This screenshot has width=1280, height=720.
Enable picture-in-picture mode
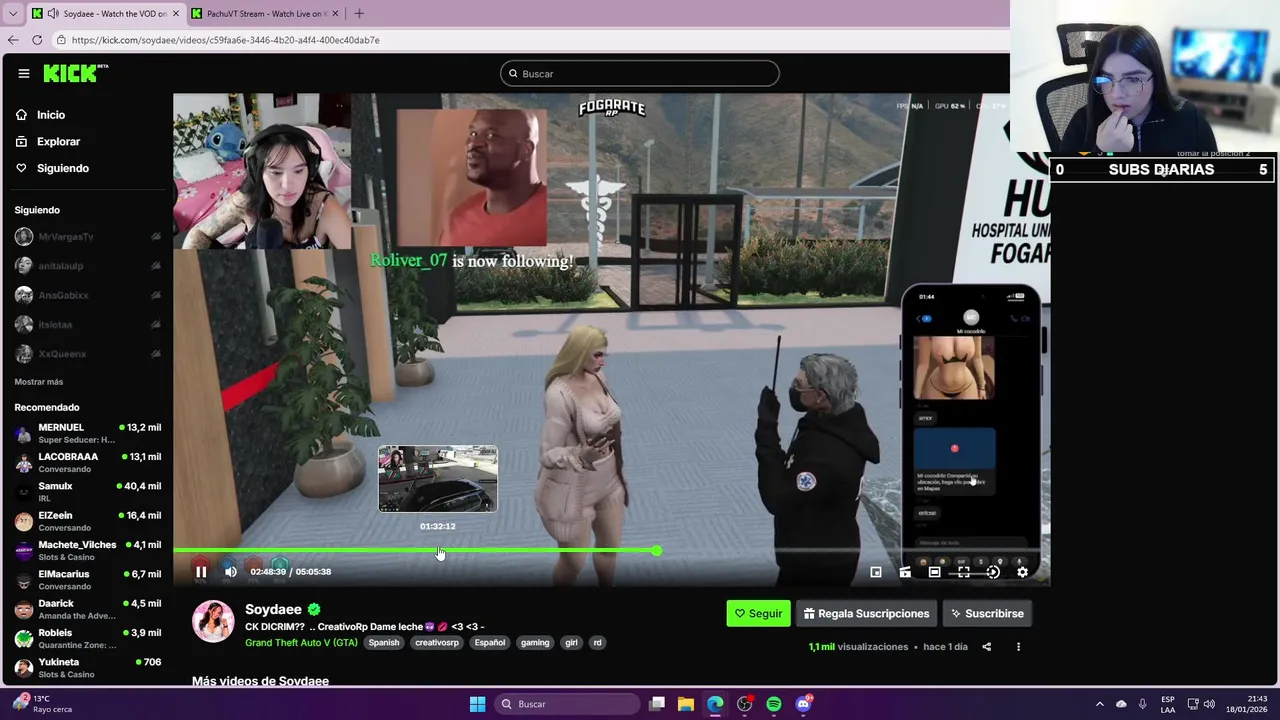[x=876, y=572]
